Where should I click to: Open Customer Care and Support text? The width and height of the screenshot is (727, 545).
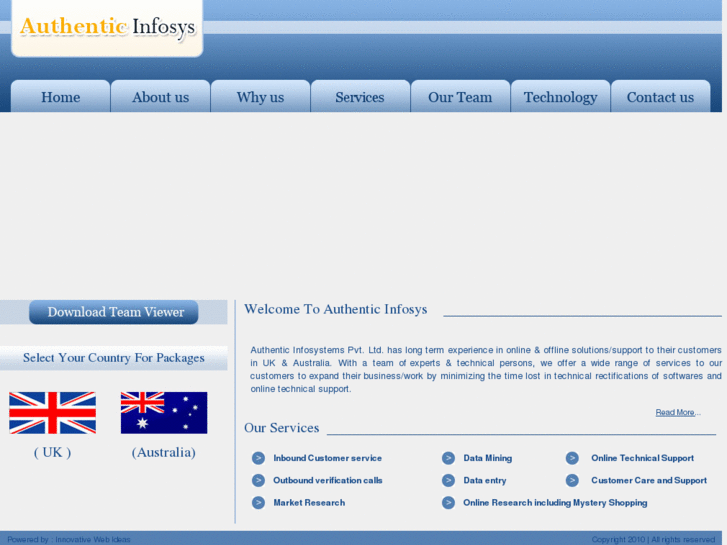pyautogui.click(x=649, y=481)
